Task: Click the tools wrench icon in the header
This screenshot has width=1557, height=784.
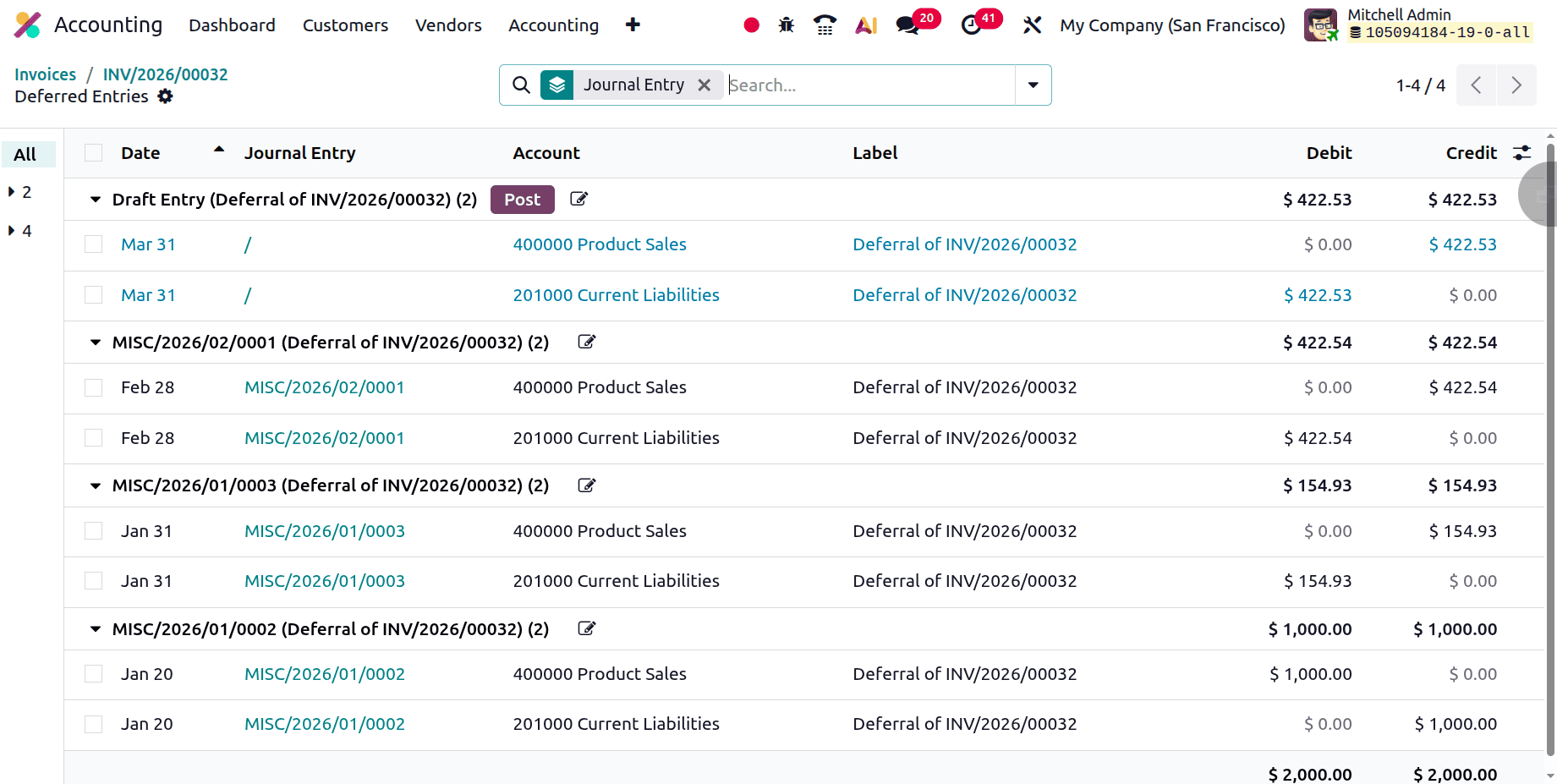Action: [x=1032, y=25]
